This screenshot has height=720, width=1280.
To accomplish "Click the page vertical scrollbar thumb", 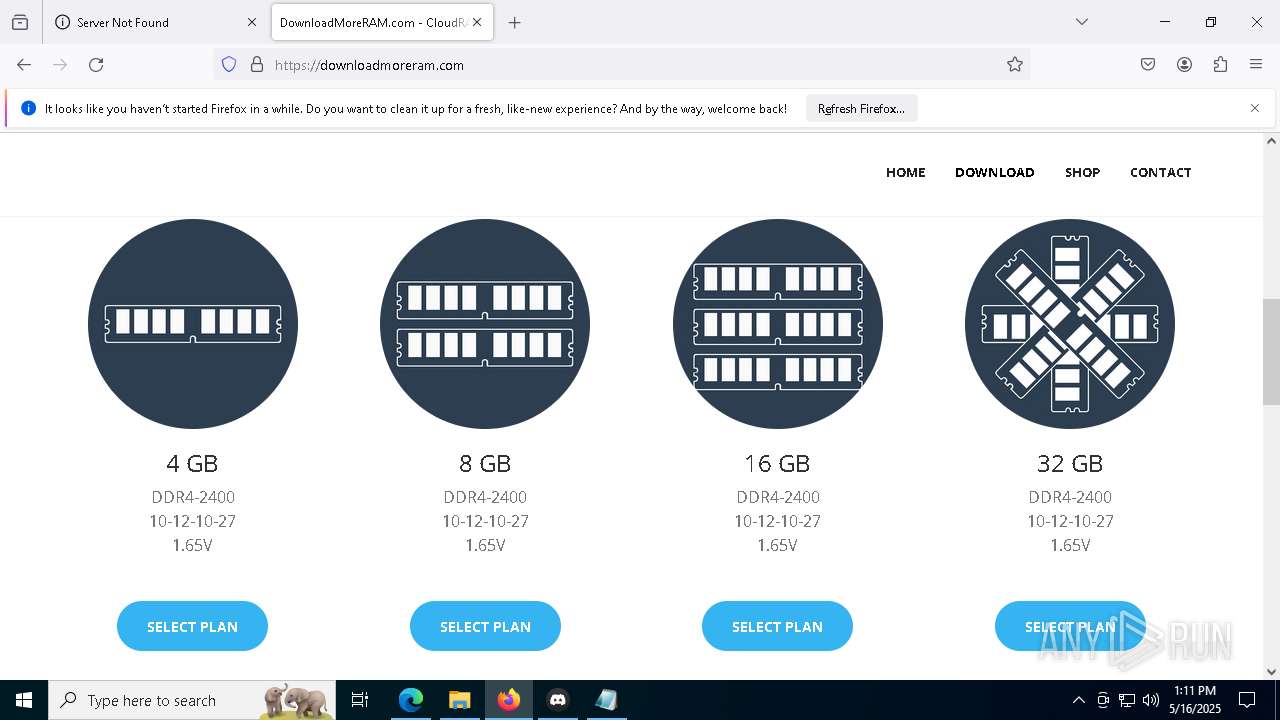I will pyautogui.click(x=1271, y=352).
